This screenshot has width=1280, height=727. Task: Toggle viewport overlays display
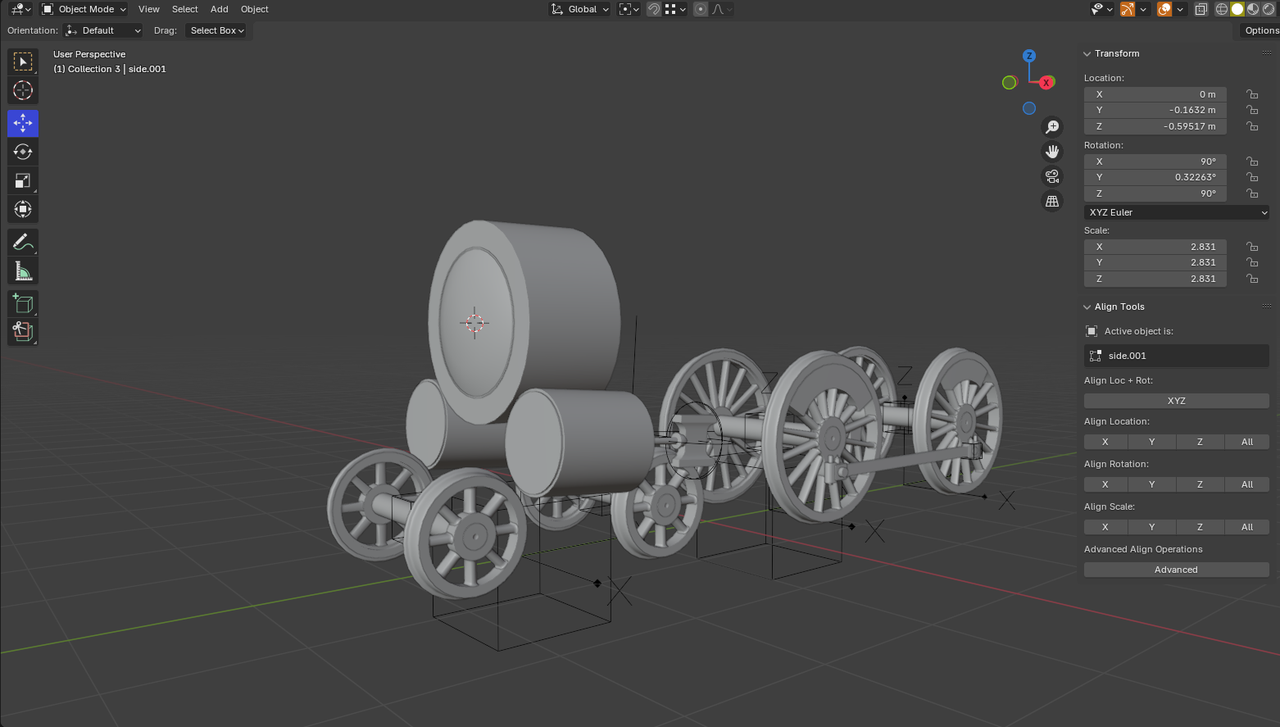[x=1165, y=9]
